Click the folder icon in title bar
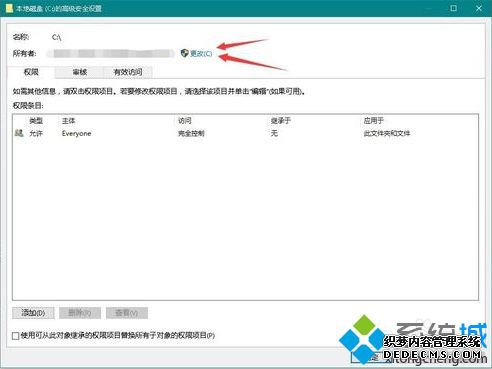The image size is (492, 369). (x=9, y=8)
